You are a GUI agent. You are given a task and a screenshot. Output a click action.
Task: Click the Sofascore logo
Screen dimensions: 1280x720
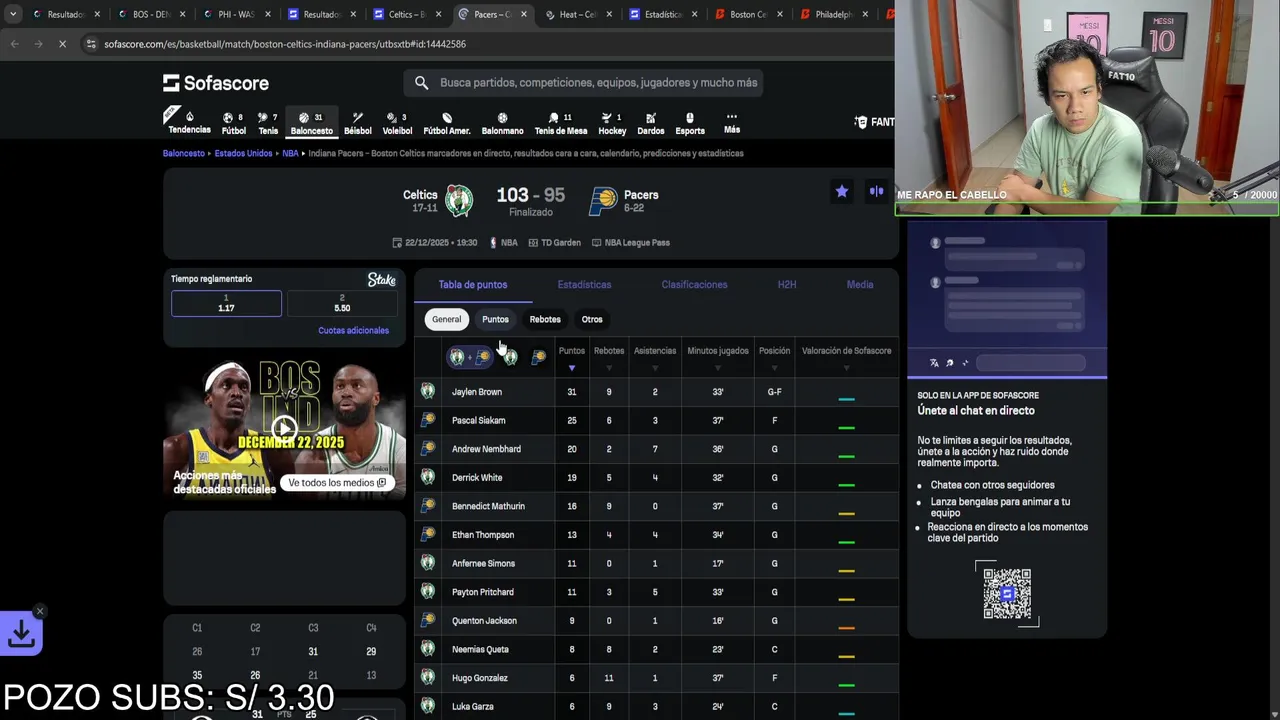[216, 83]
